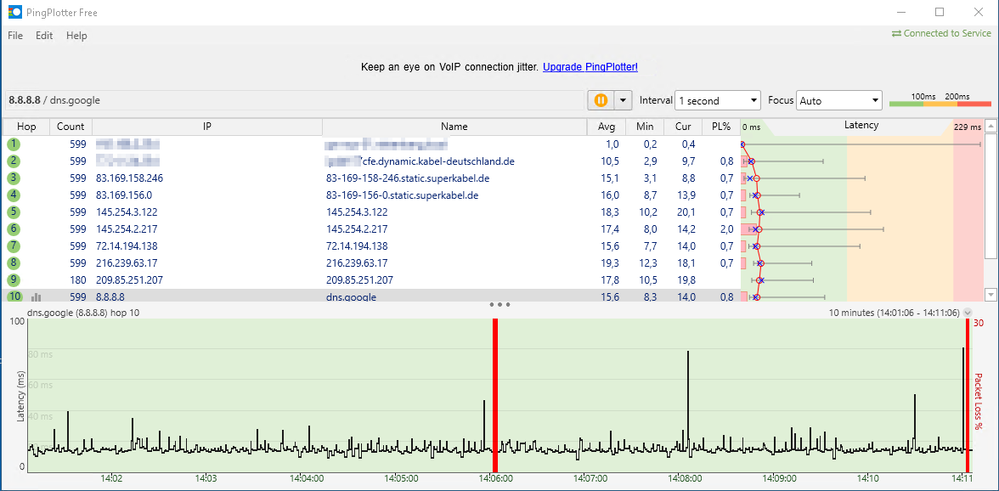This screenshot has width=999, height=491.
Task: Click the three-dot panel splitter handle
Action: point(500,304)
